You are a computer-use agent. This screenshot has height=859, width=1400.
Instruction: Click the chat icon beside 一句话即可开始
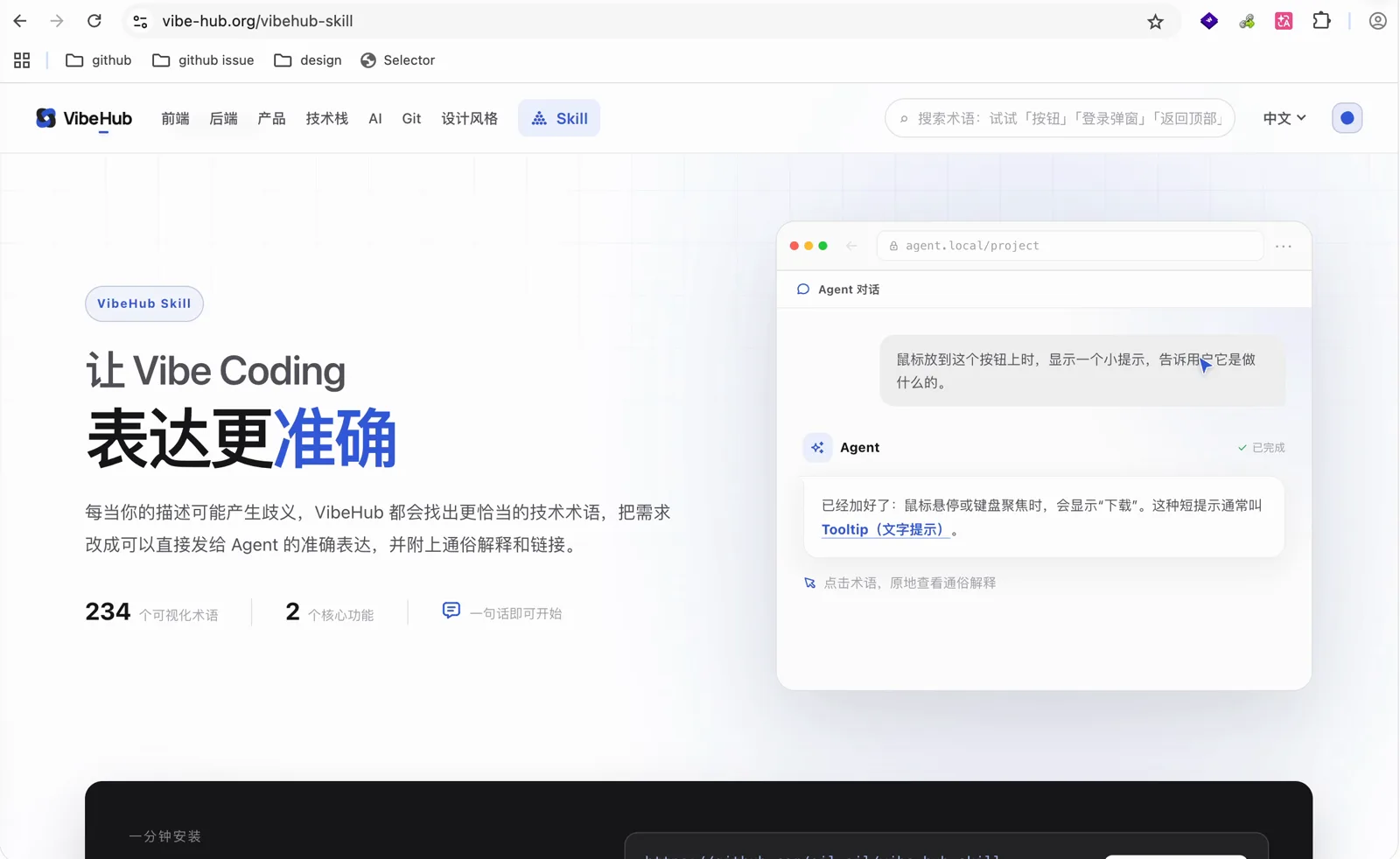451,611
